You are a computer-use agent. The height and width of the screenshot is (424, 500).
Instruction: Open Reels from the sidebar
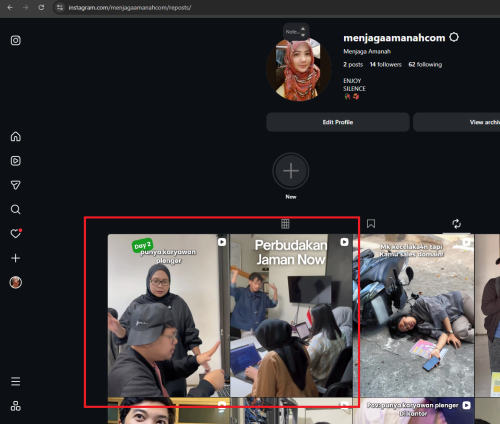pos(16,161)
